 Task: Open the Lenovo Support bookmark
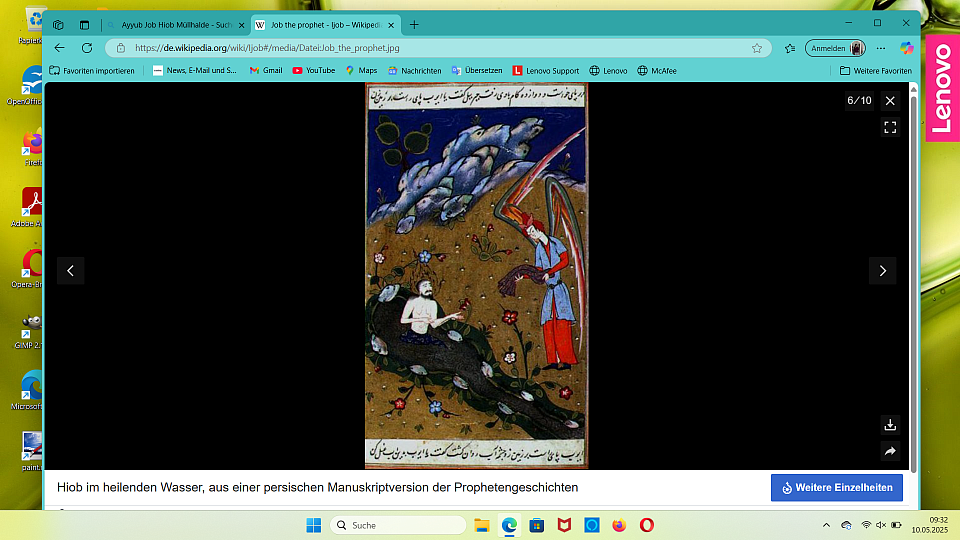tap(546, 70)
